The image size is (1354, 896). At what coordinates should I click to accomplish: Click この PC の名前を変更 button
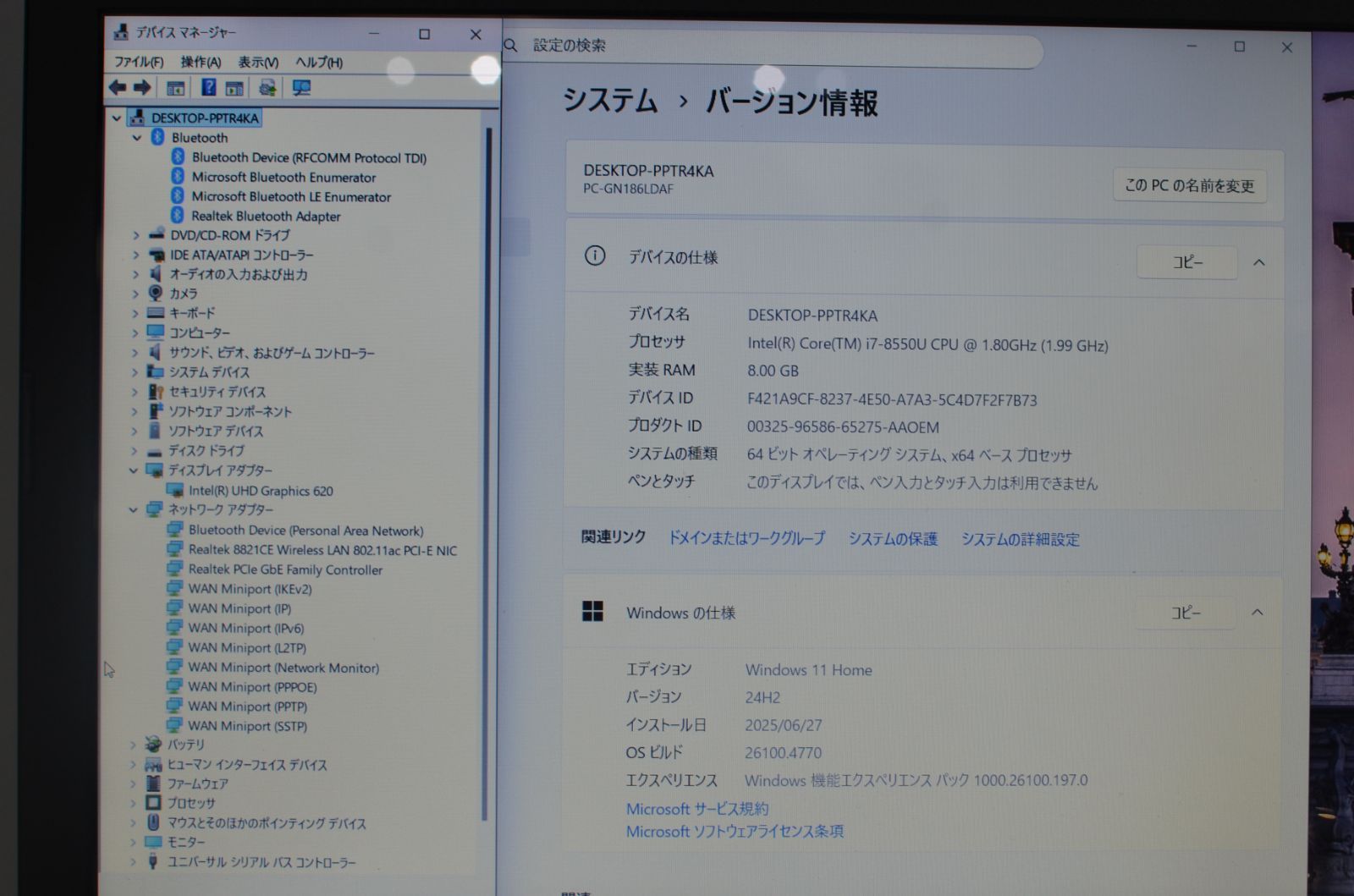click(1190, 185)
